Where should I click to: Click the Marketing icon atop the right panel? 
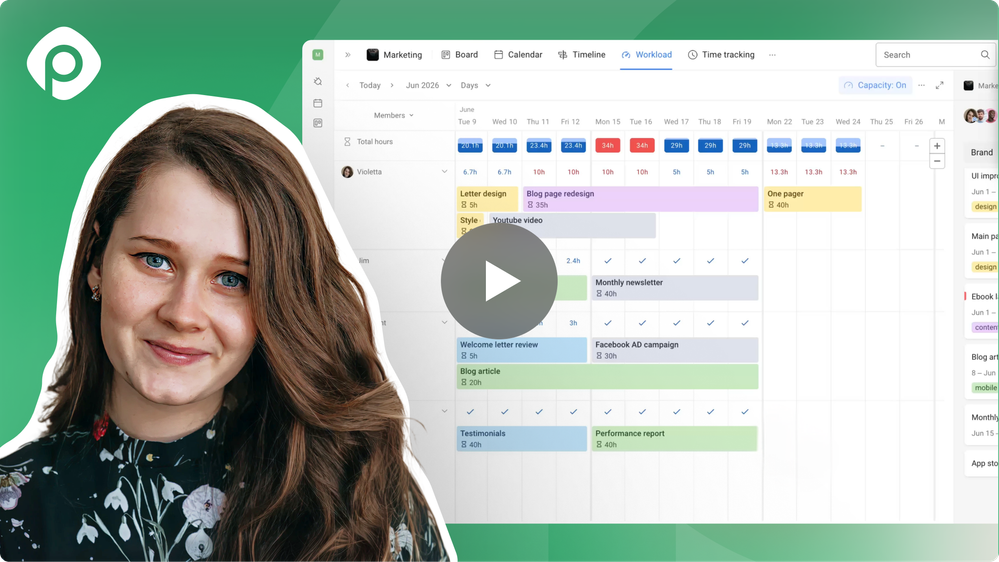click(x=968, y=85)
